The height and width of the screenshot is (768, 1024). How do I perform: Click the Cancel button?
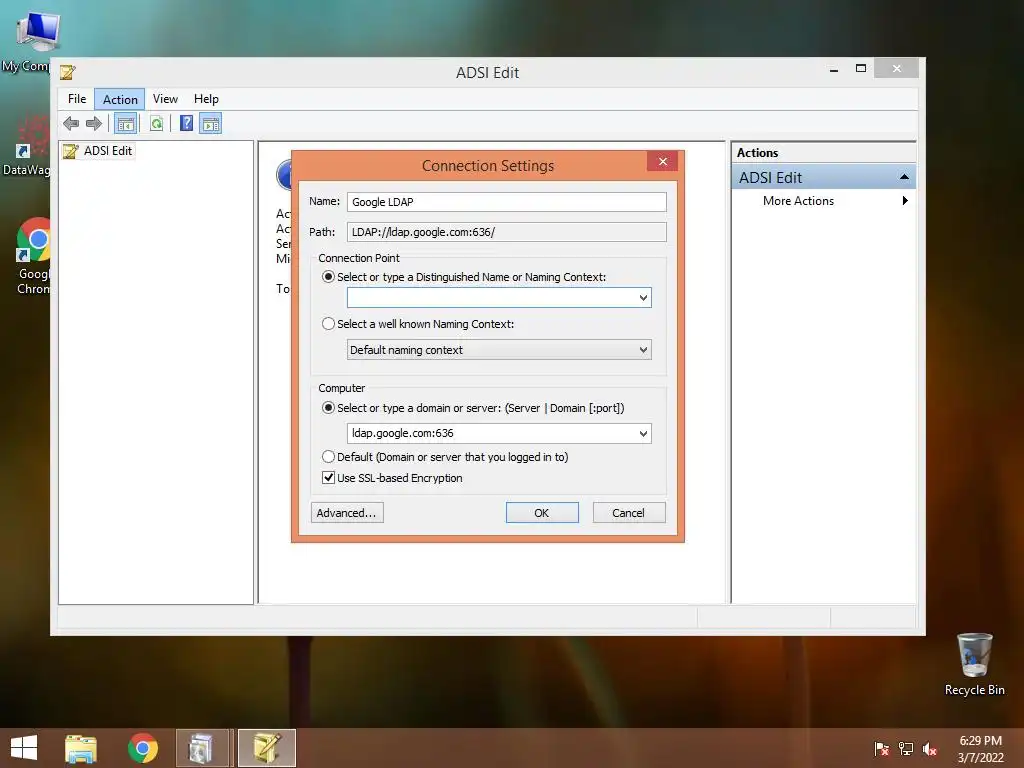coord(629,513)
